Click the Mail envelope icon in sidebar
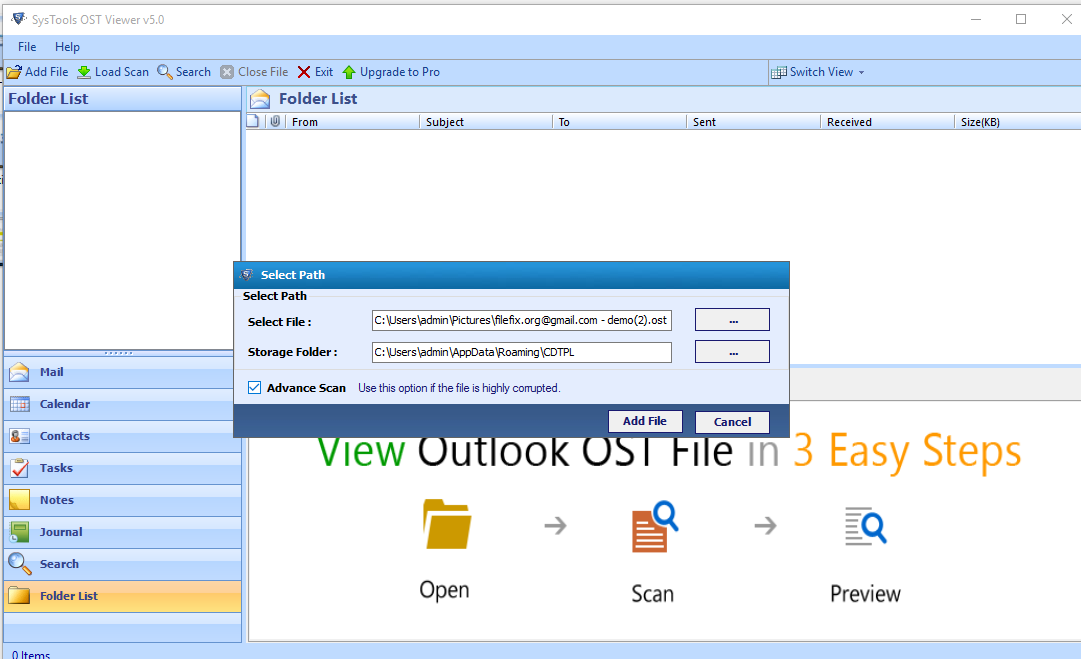Viewport: 1081px width, 659px height. click(x=19, y=372)
